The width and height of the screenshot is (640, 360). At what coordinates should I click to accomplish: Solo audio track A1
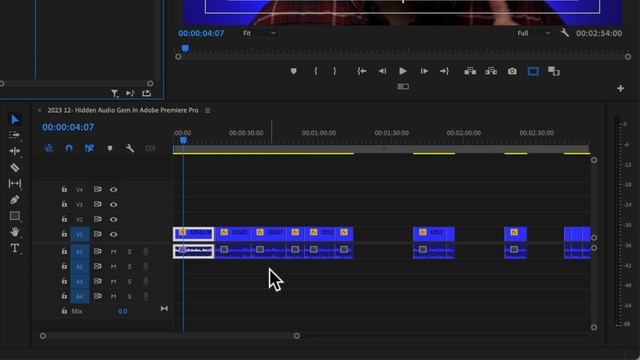coord(129,252)
